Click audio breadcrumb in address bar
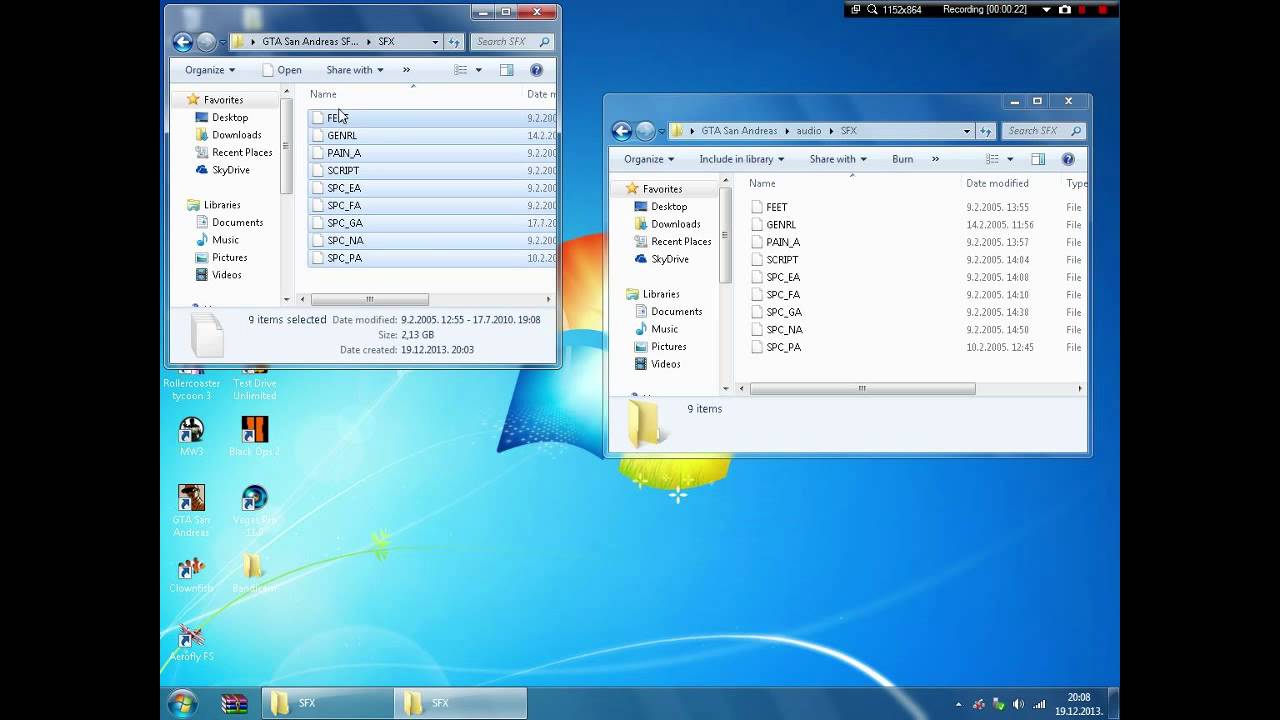 pos(809,131)
